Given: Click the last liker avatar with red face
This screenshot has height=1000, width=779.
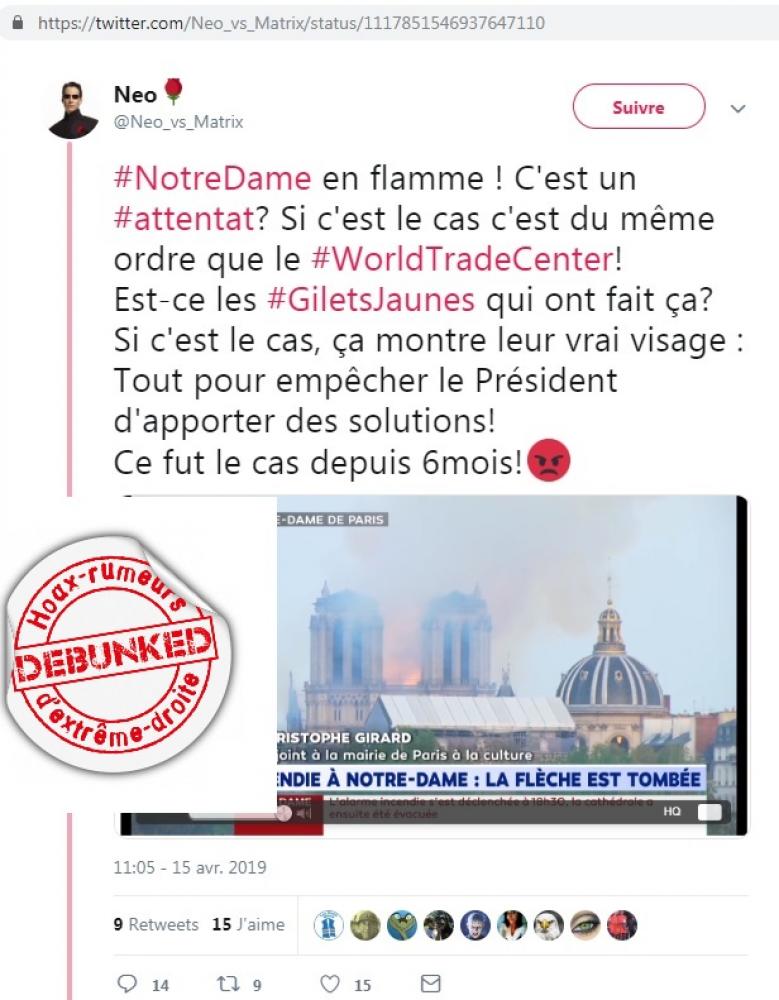Looking at the screenshot, I should point(622,925).
